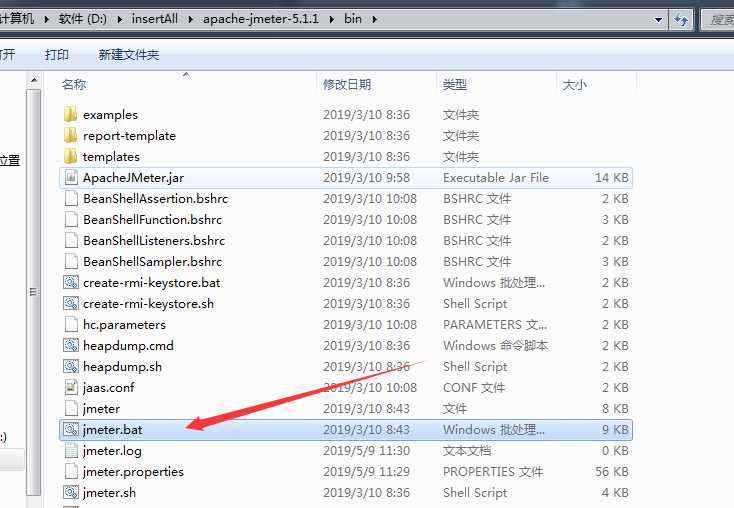Viewport: 734px width, 508px height.
Task: Click the icon of the plain jmeter file
Action: 71,409
